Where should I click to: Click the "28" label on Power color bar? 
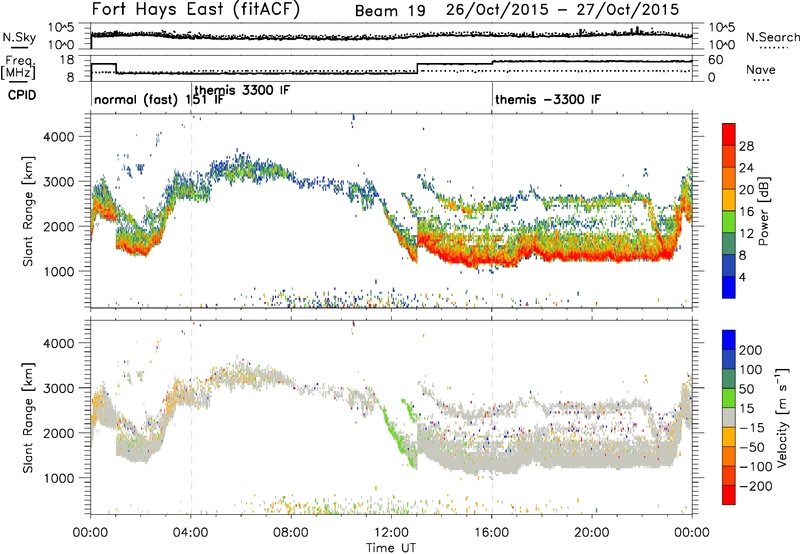pyautogui.click(x=746, y=146)
